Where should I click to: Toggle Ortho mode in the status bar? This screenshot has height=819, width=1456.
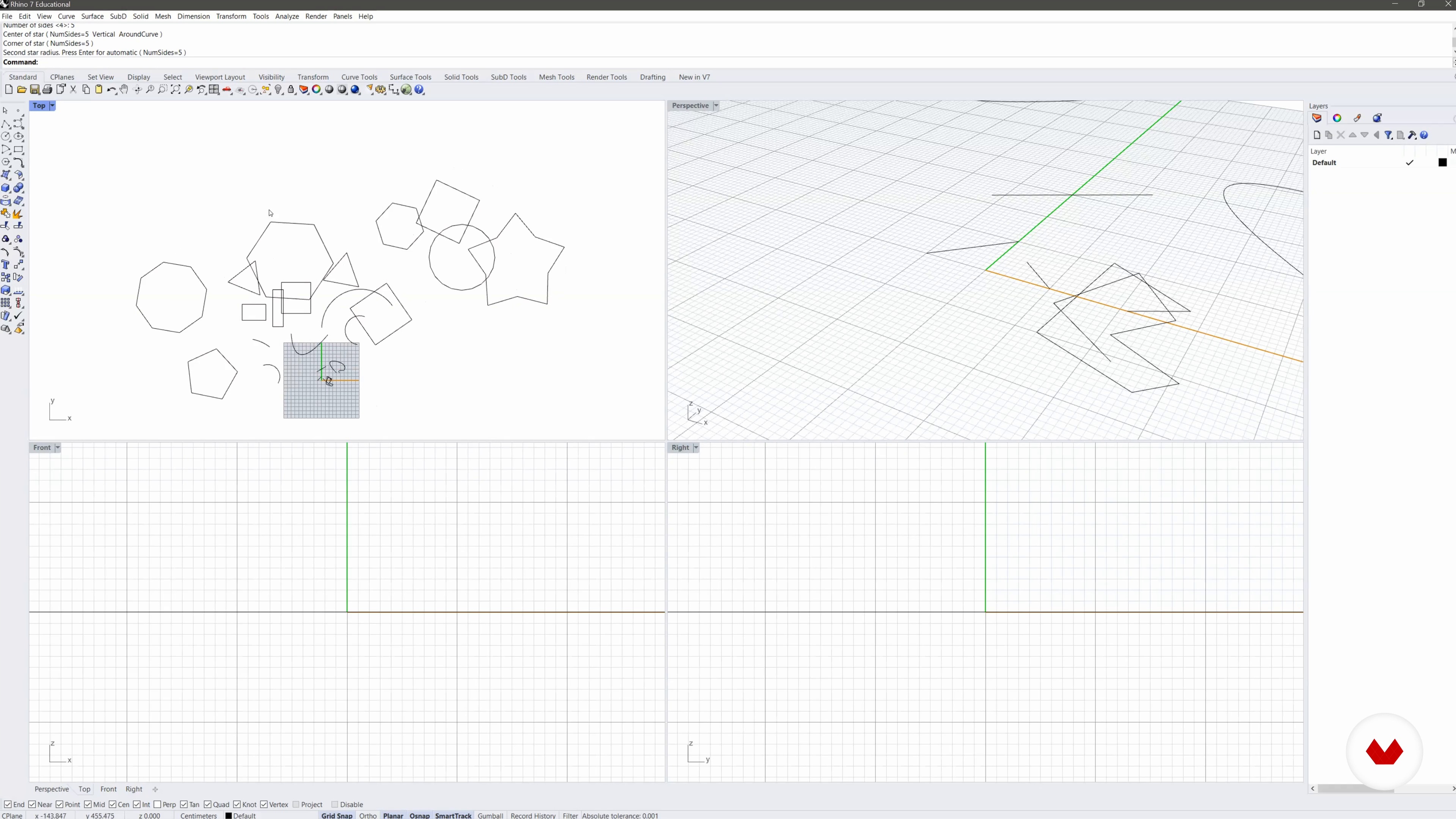pos(368,816)
